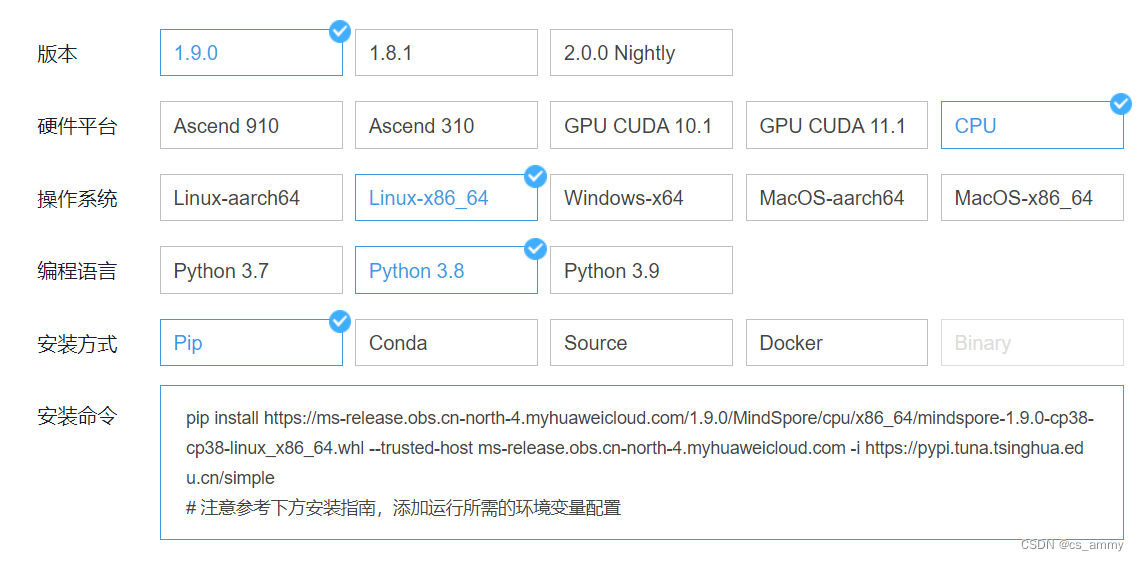The width and height of the screenshot is (1139, 561).
Task: Click the 'u.cn/simple' command line
Action: 230,478
